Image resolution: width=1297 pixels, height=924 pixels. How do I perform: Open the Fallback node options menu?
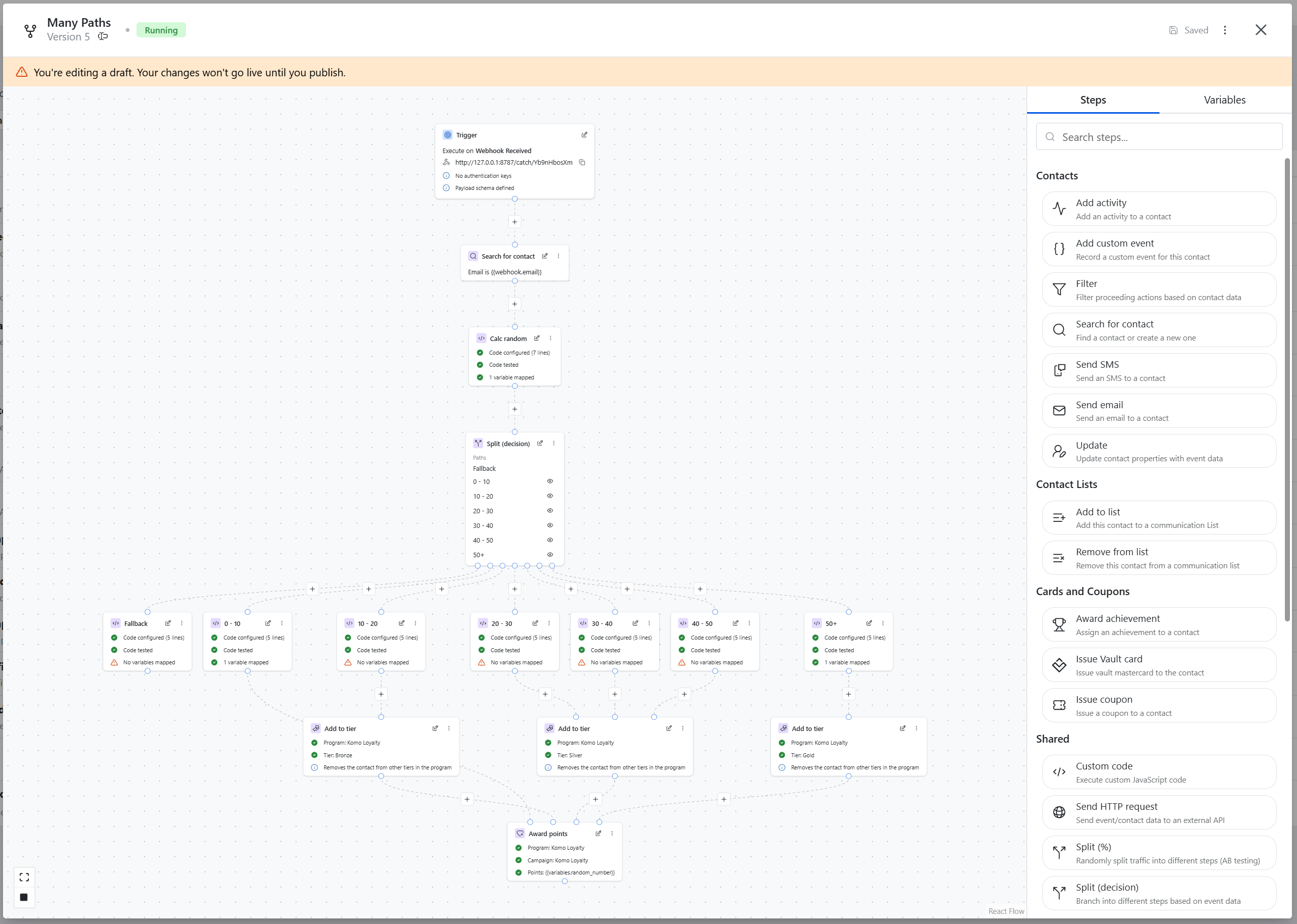click(181, 623)
